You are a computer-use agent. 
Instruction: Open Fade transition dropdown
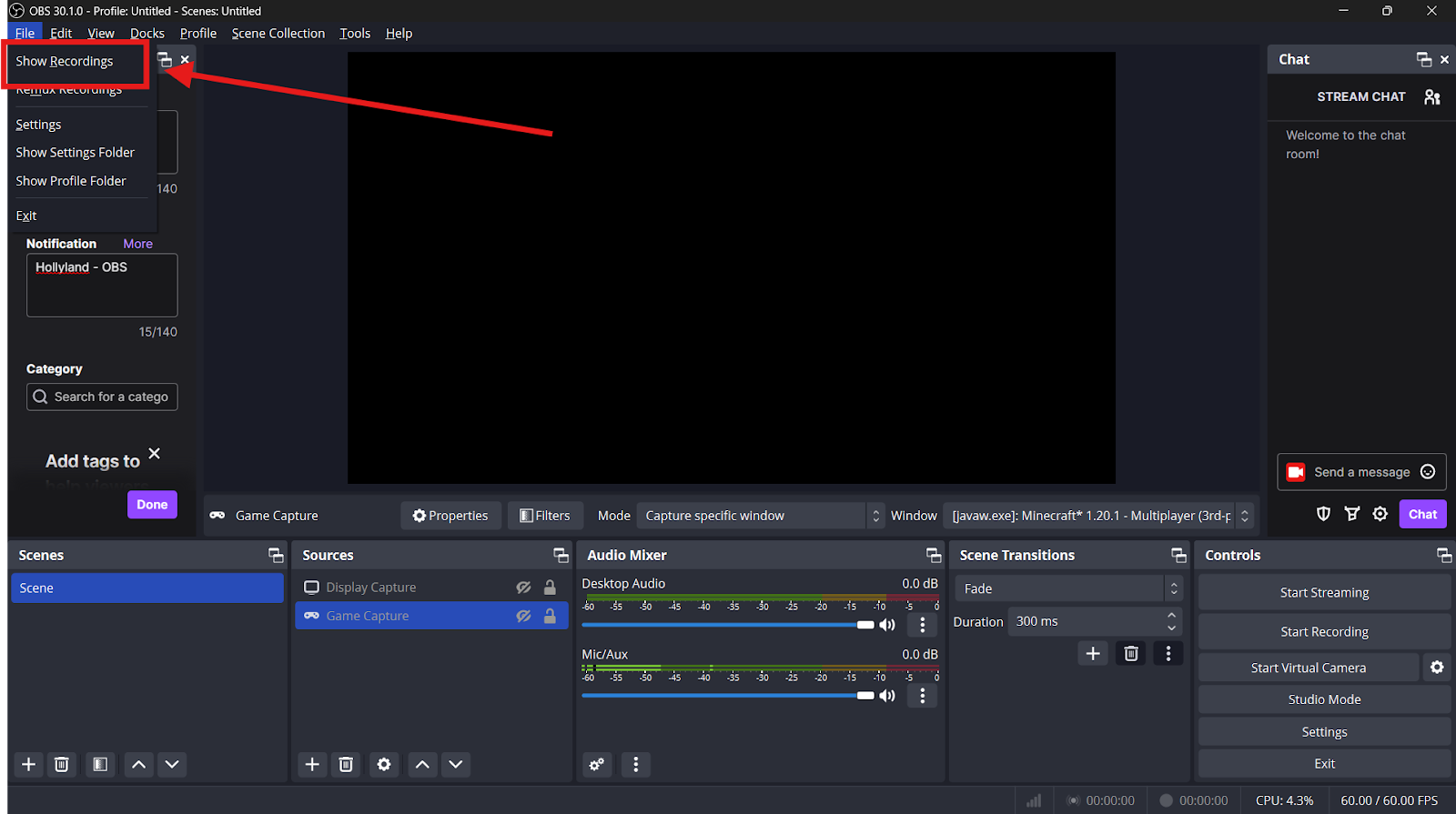[x=1068, y=588]
